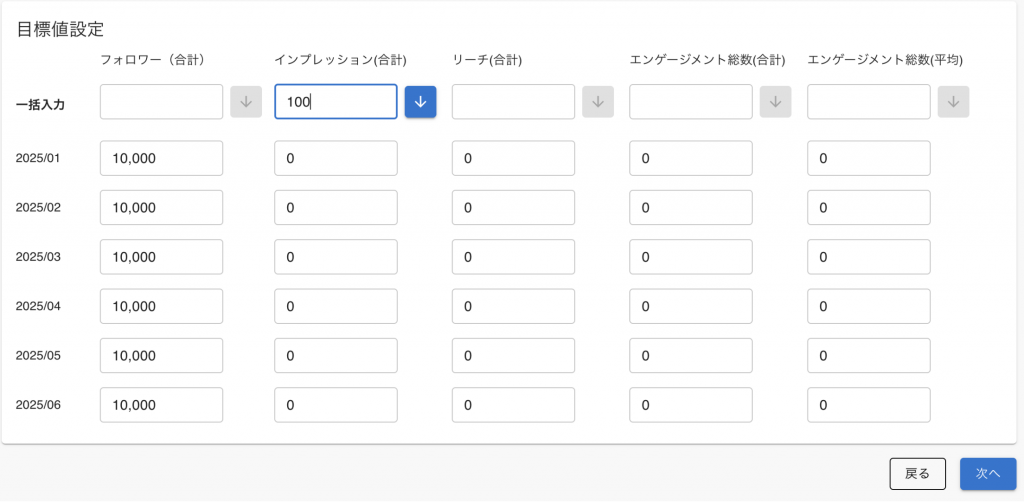Click the down arrow next to フォロワー bulk input
The height and width of the screenshot is (503, 1024).
pyautogui.click(x=246, y=102)
